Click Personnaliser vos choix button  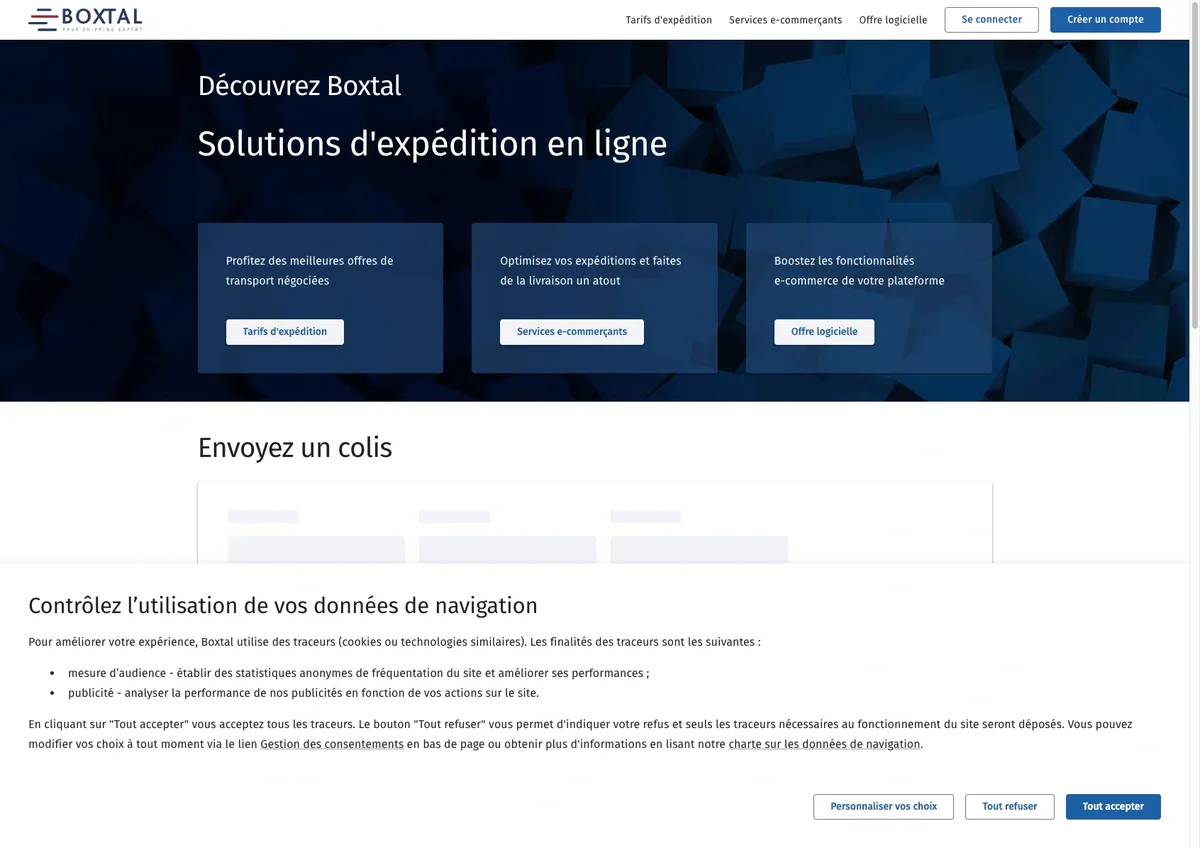(x=883, y=806)
